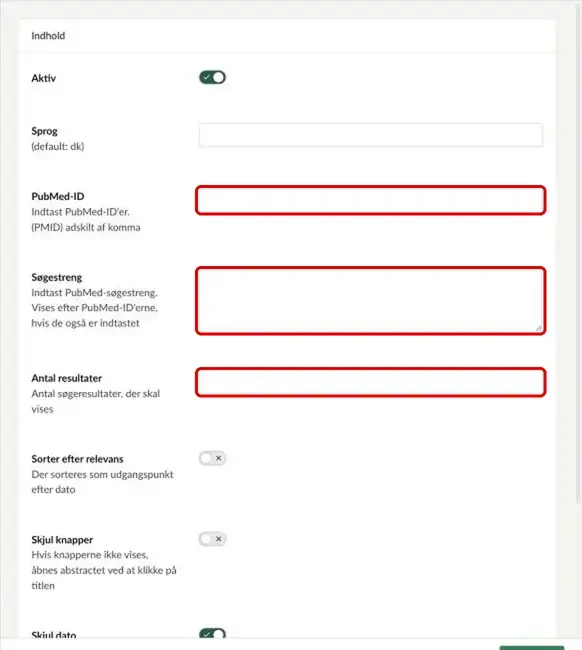This screenshot has height=650, width=582.
Task: Click the Søgestreng label
Action: point(57,277)
